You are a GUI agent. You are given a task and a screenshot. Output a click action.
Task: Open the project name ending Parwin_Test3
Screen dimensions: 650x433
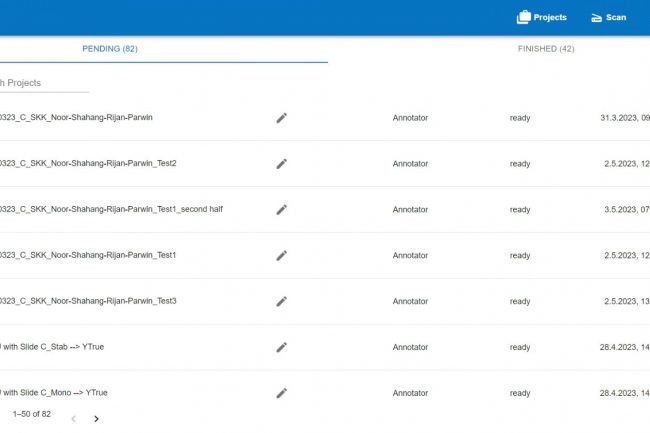tap(88, 301)
